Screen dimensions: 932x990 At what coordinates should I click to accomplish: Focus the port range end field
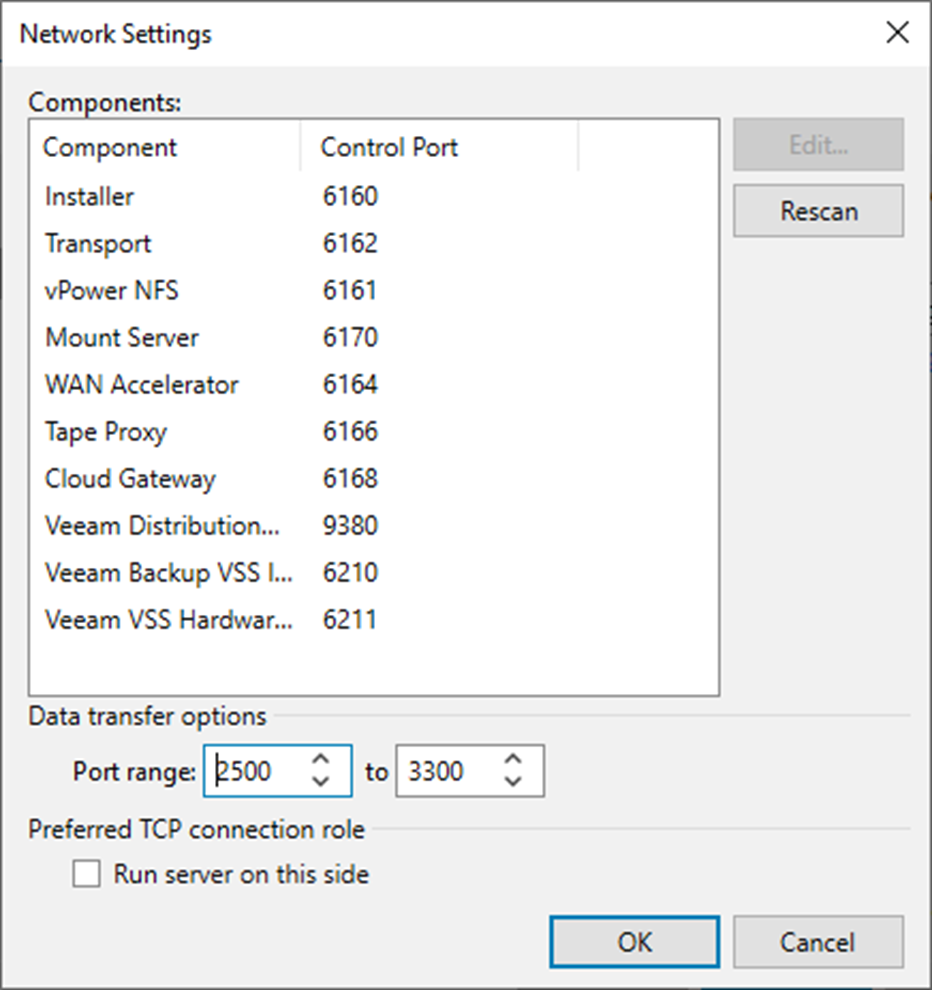(450, 771)
